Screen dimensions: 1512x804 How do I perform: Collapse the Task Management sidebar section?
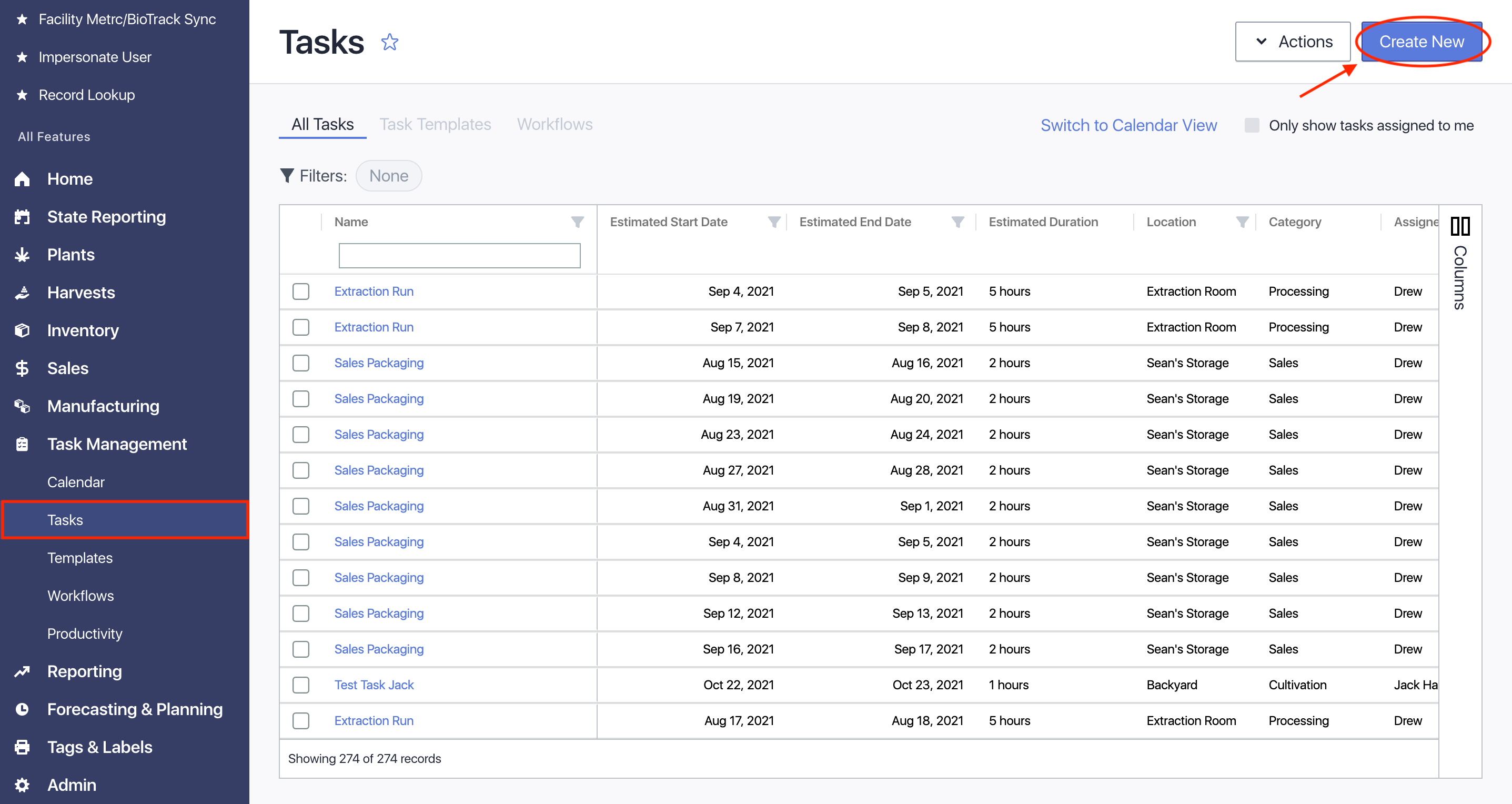click(117, 444)
